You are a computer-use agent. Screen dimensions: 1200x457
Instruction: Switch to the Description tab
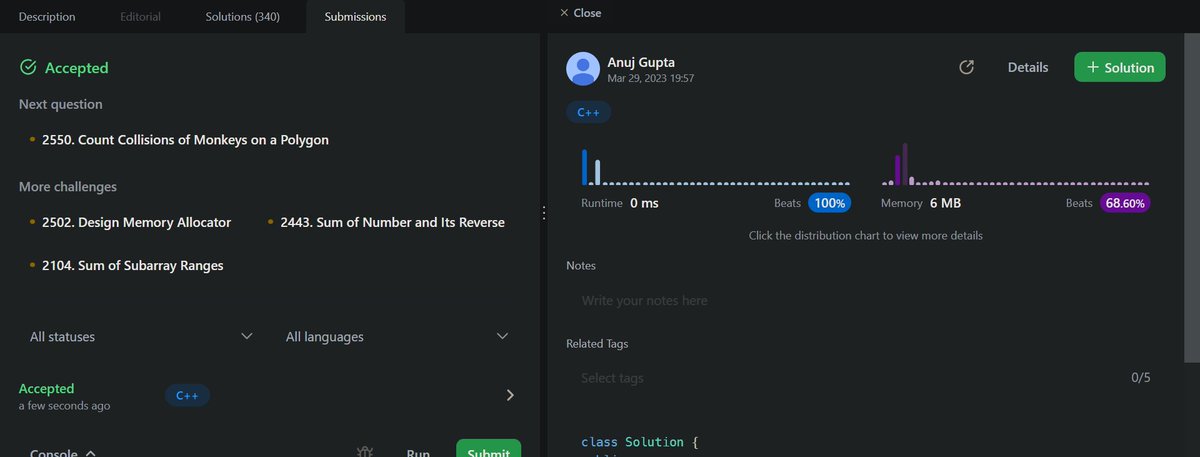point(46,17)
